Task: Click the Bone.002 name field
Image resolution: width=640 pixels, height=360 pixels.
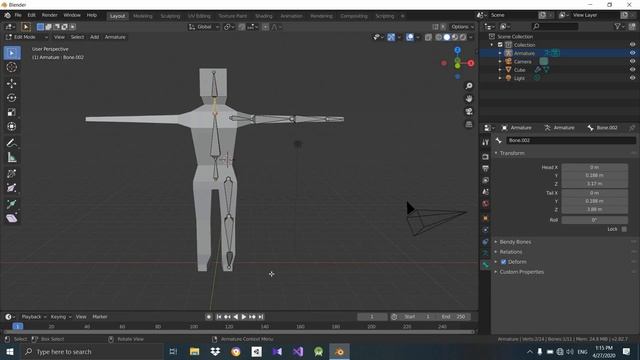Action: (571, 140)
